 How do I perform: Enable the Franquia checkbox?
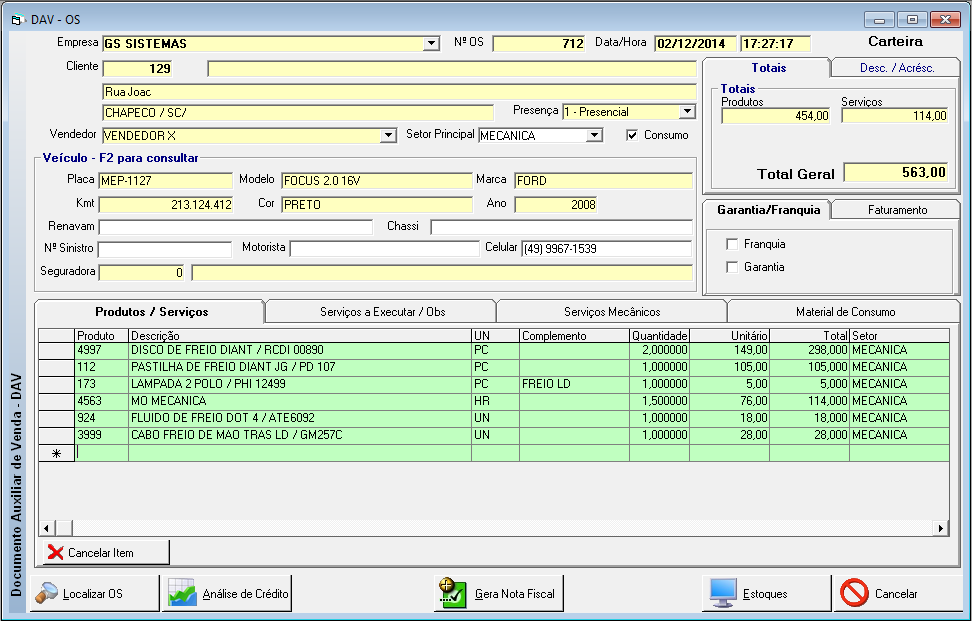pyautogui.click(x=732, y=244)
